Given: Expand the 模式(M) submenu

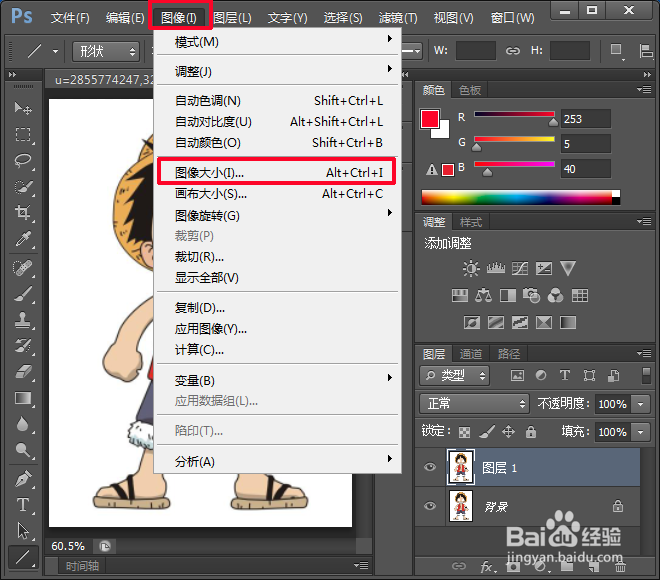Looking at the screenshot, I should pyautogui.click(x=276, y=42).
